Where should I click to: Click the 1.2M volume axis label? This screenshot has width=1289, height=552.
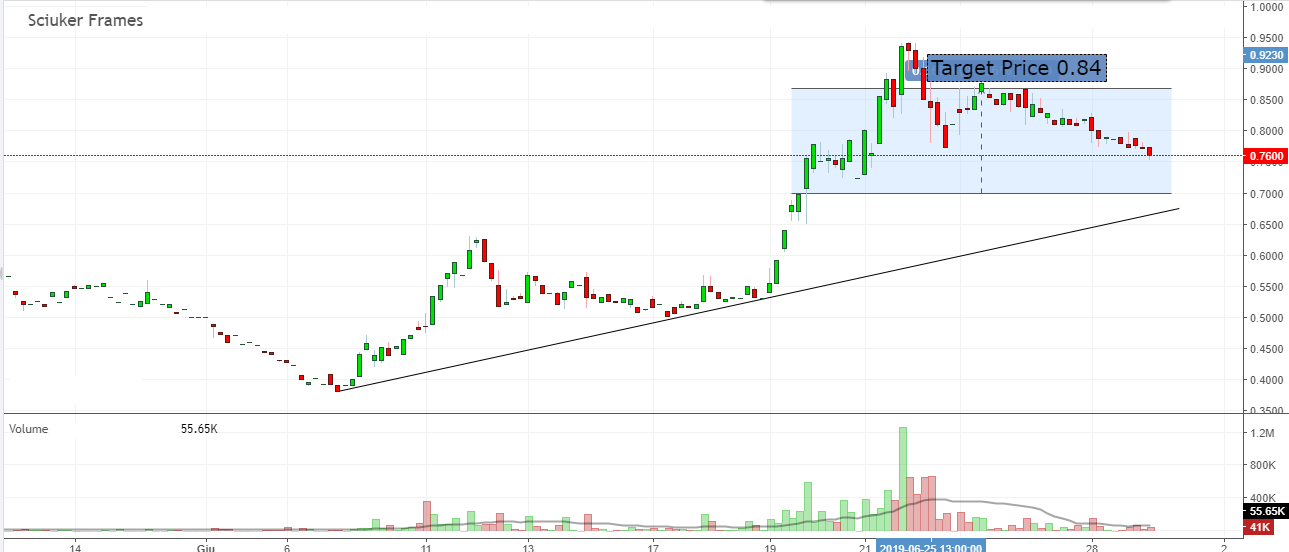[x=1264, y=434]
